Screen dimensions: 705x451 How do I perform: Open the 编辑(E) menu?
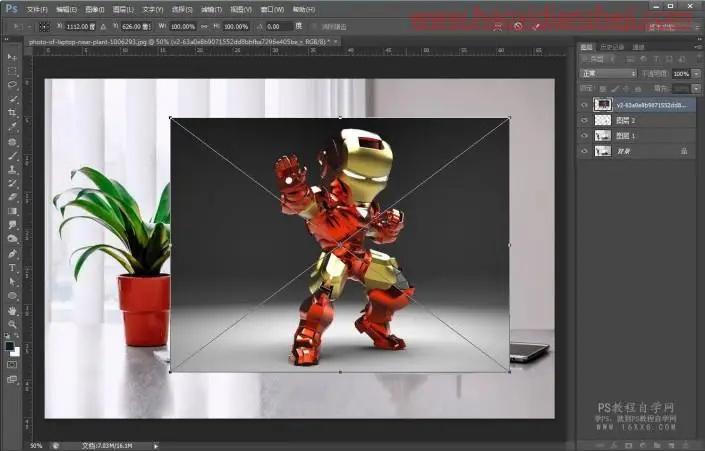click(67, 9)
